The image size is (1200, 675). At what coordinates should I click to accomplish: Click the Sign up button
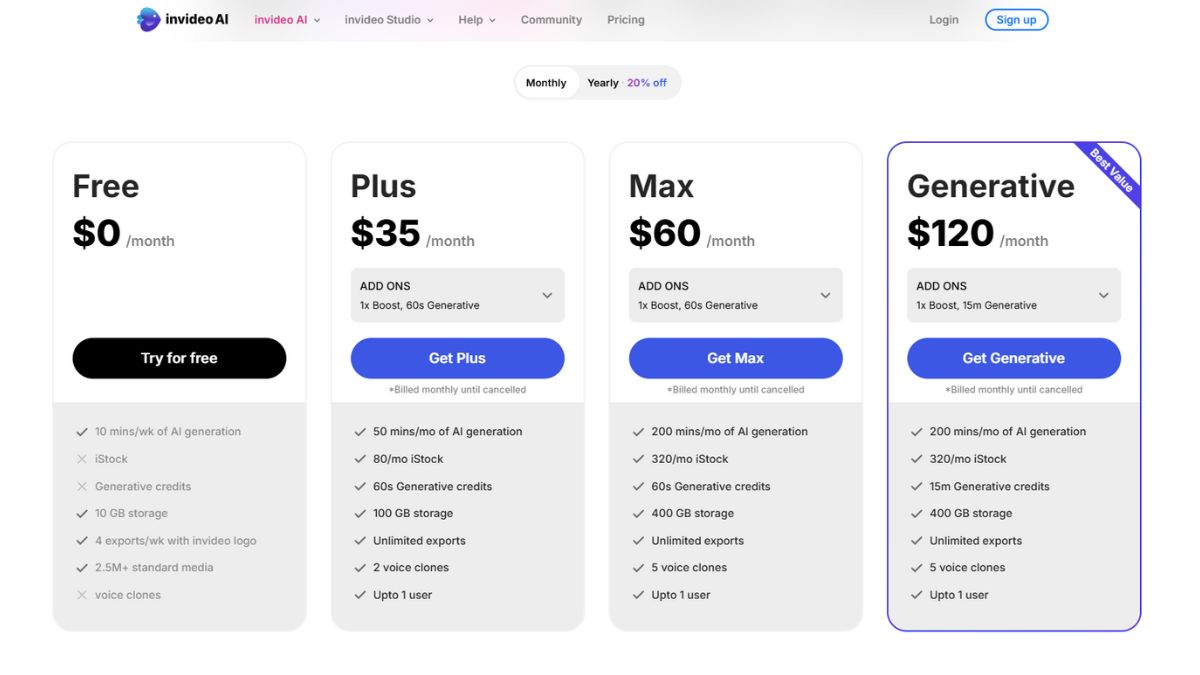(1016, 20)
